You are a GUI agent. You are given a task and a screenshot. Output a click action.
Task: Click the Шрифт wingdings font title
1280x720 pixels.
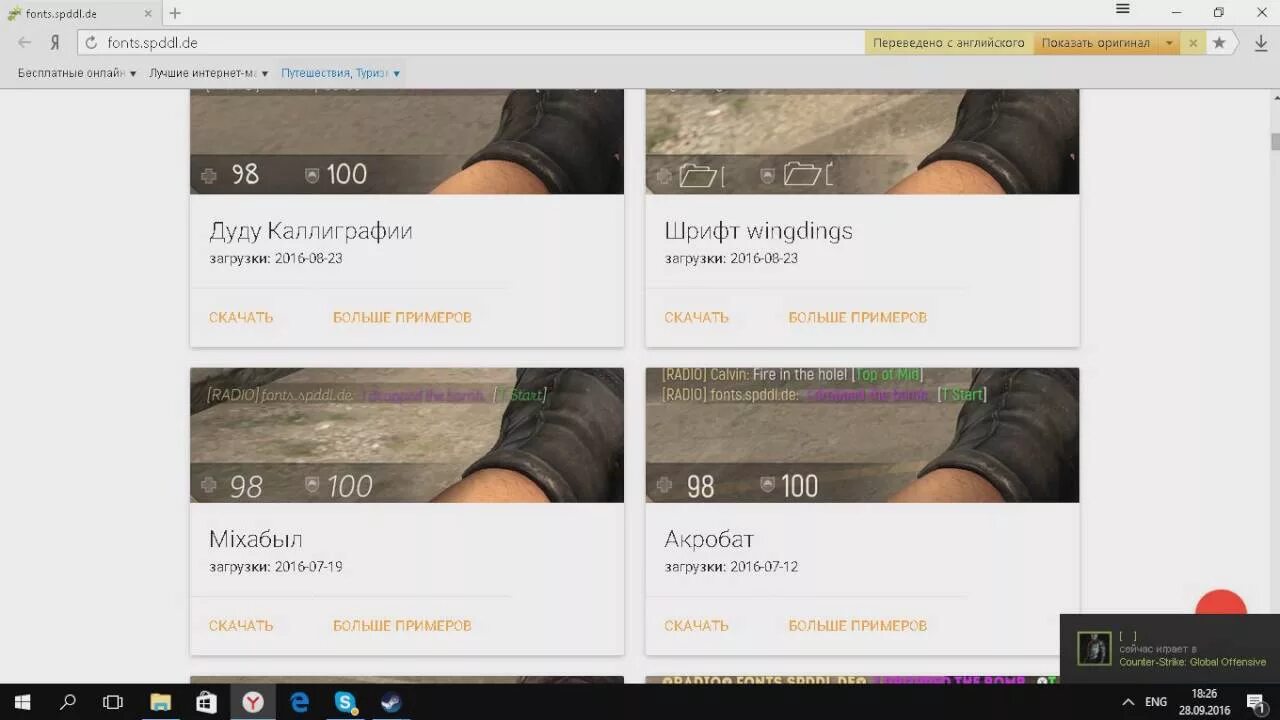(x=758, y=231)
